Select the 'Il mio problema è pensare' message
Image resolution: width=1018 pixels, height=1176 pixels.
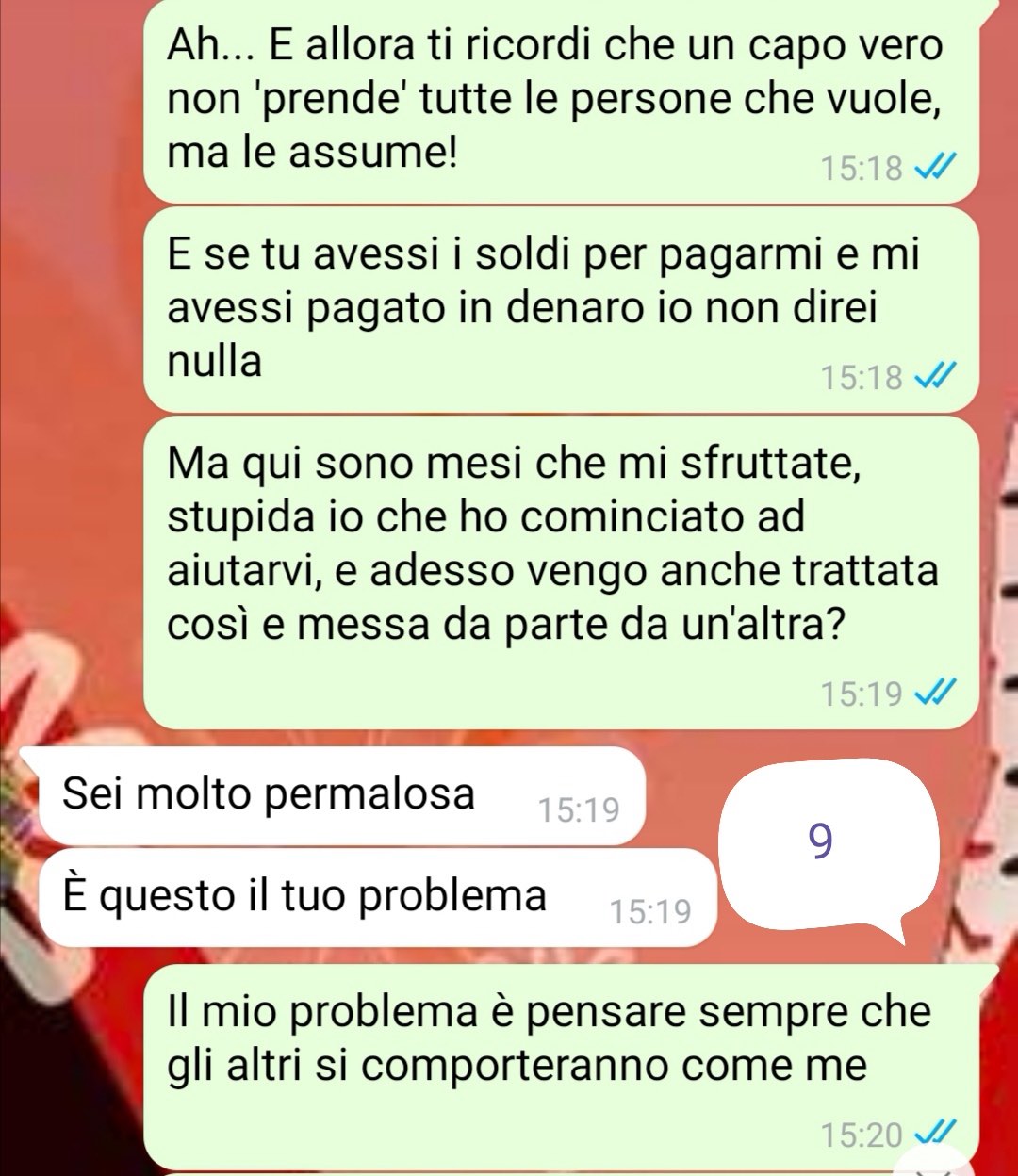pyautogui.click(x=560, y=1067)
